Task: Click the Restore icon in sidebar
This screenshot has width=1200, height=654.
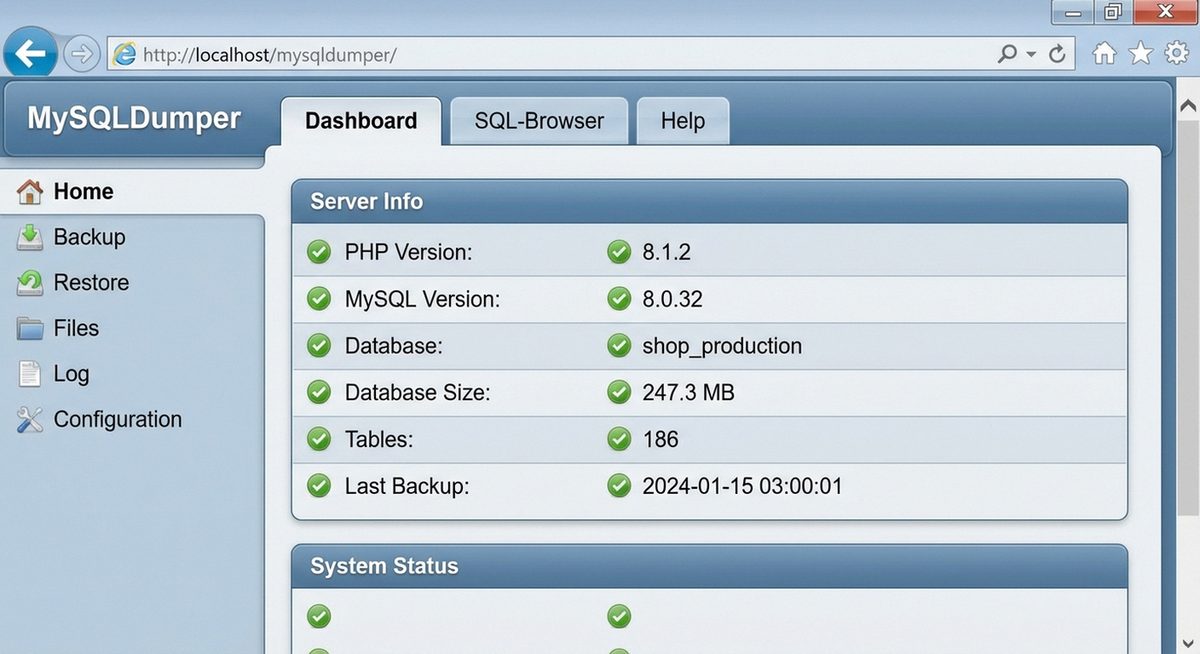Action: point(31,283)
